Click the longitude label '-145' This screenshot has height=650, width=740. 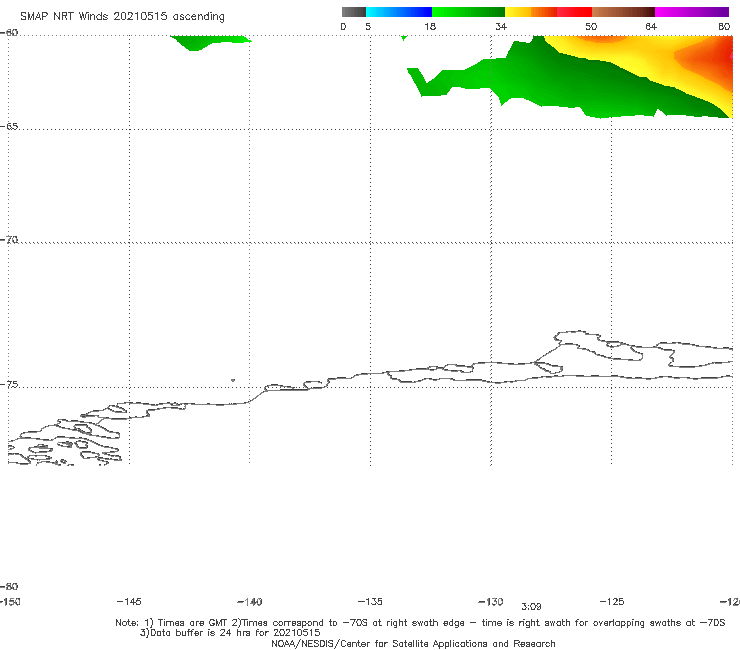click(129, 602)
